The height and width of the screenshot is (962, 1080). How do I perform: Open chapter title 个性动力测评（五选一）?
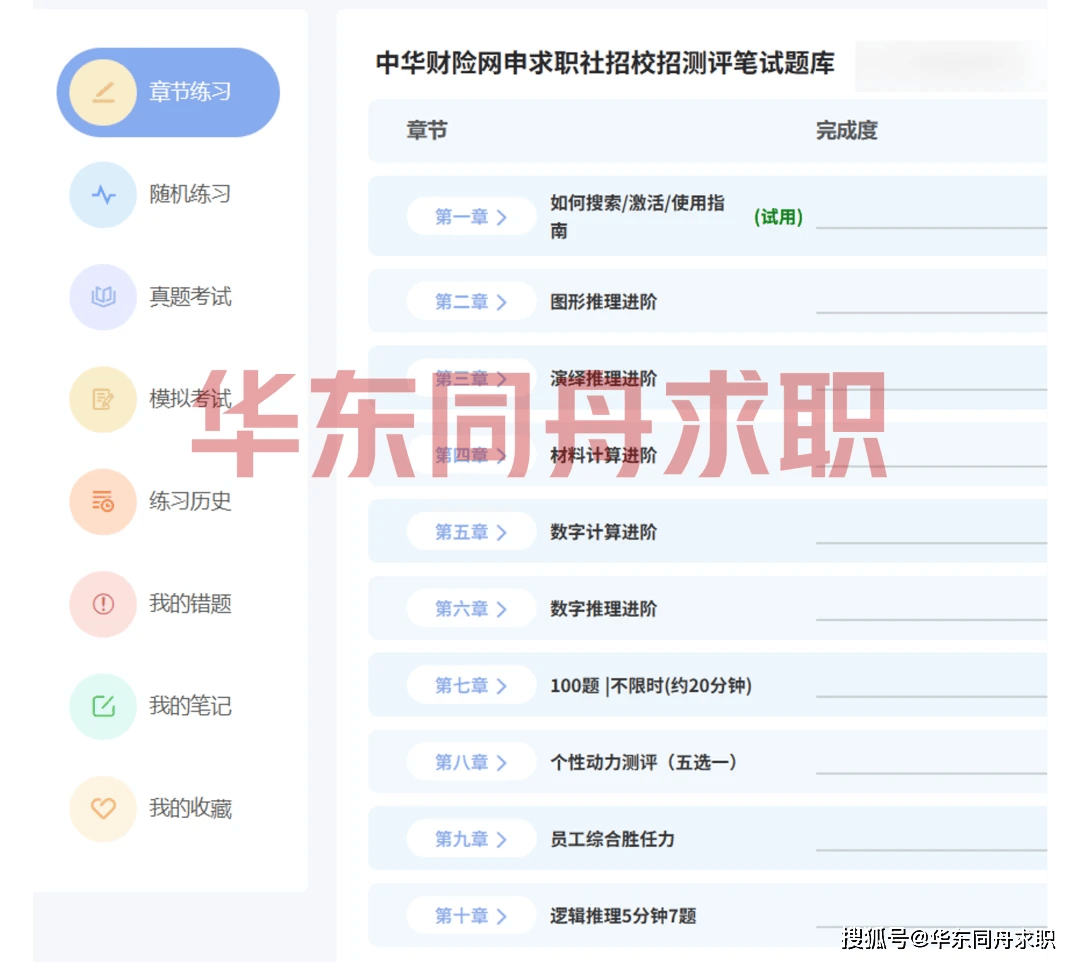[x=644, y=762]
